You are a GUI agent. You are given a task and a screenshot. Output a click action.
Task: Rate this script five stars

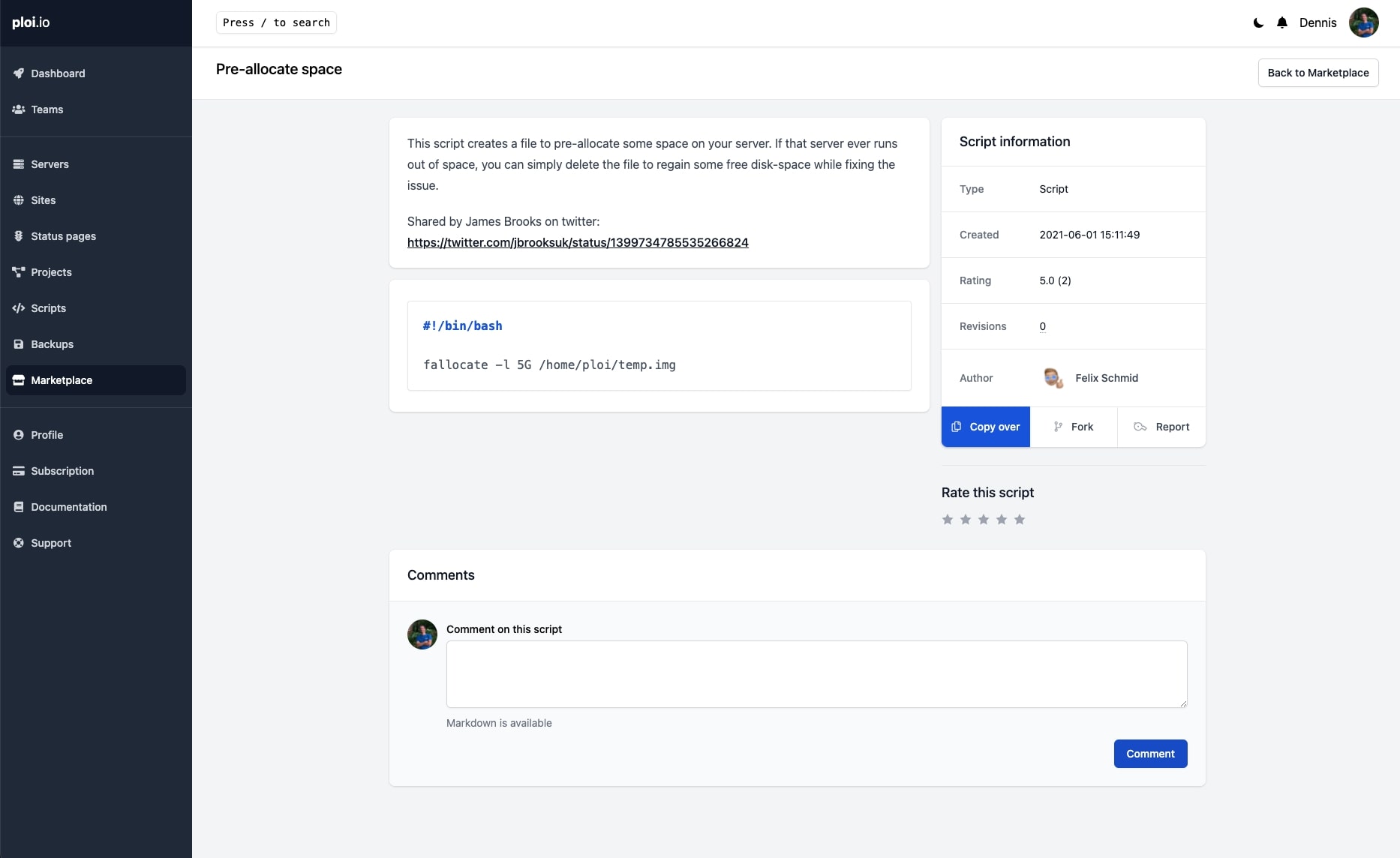[x=1019, y=519]
